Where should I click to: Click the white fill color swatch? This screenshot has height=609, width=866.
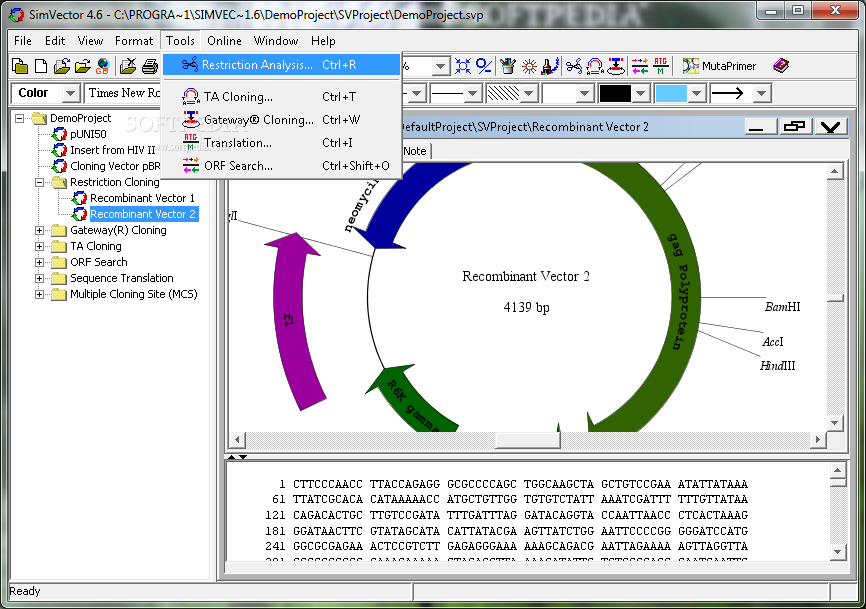click(559, 93)
